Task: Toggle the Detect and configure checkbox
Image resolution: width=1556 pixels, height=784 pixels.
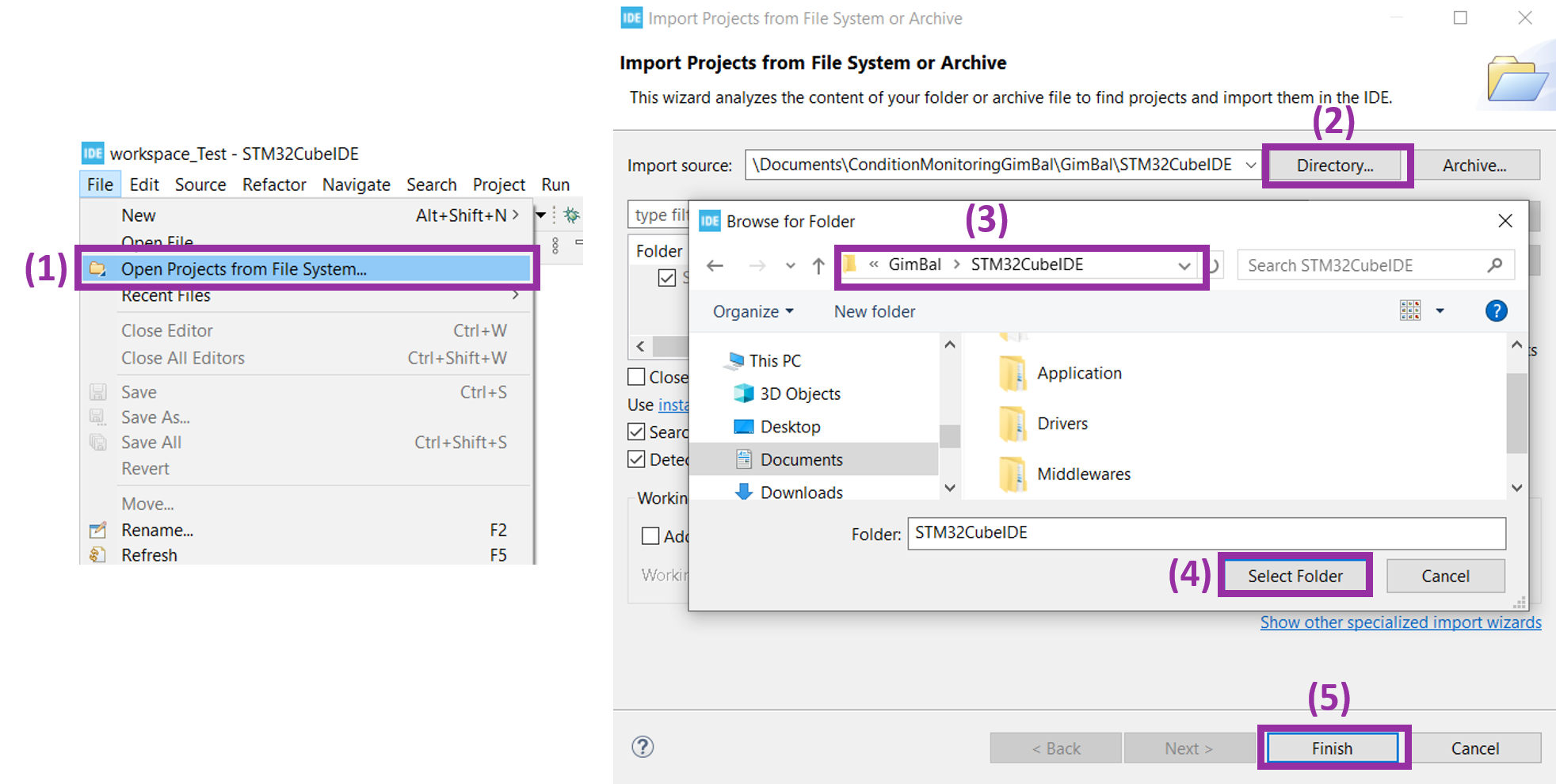Action: point(636,459)
